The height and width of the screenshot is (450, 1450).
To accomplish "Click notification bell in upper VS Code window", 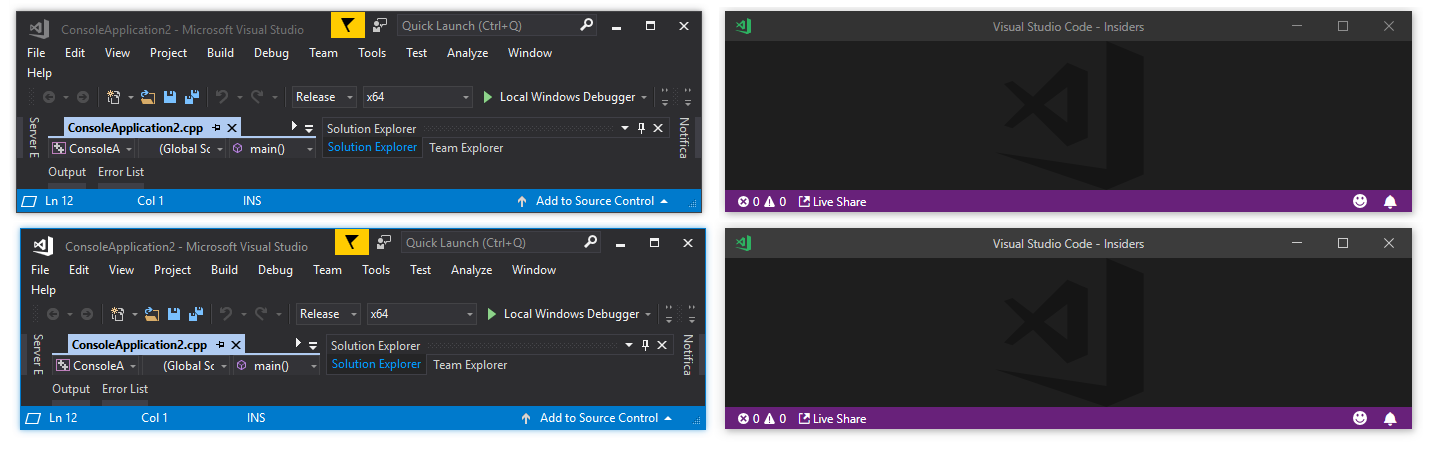I will tap(1389, 201).
